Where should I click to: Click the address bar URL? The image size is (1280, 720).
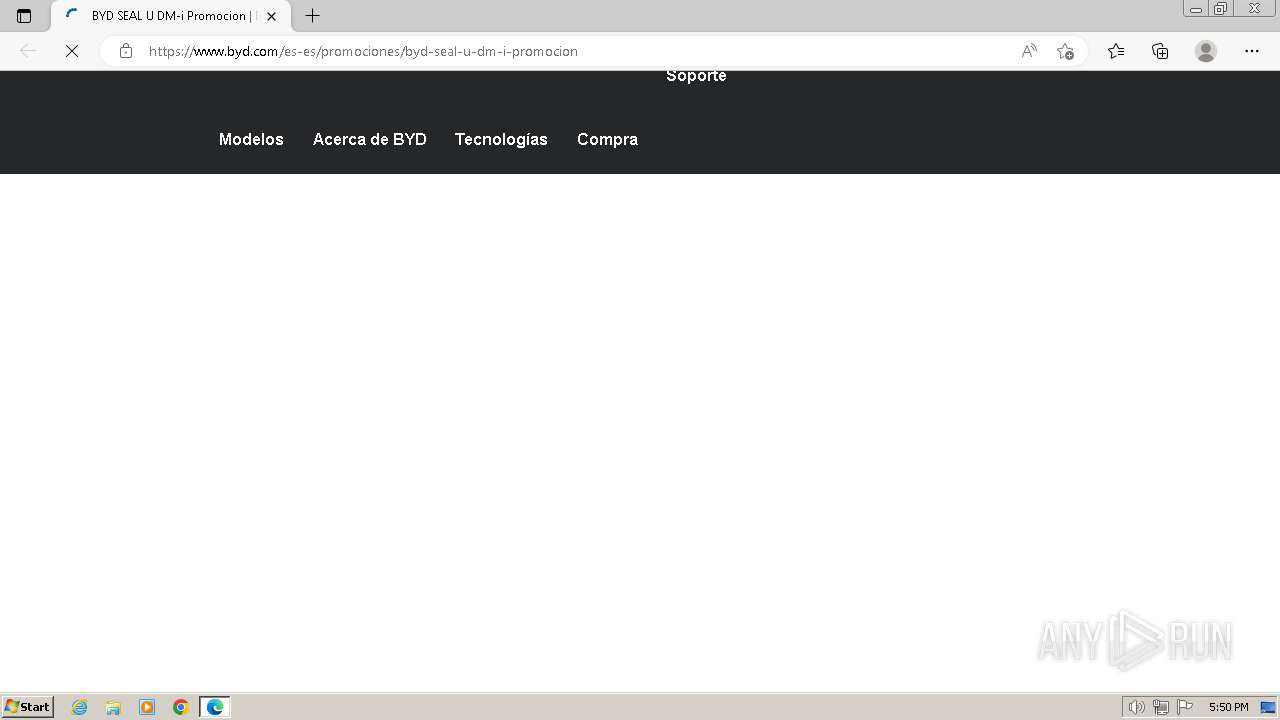(363, 51)
